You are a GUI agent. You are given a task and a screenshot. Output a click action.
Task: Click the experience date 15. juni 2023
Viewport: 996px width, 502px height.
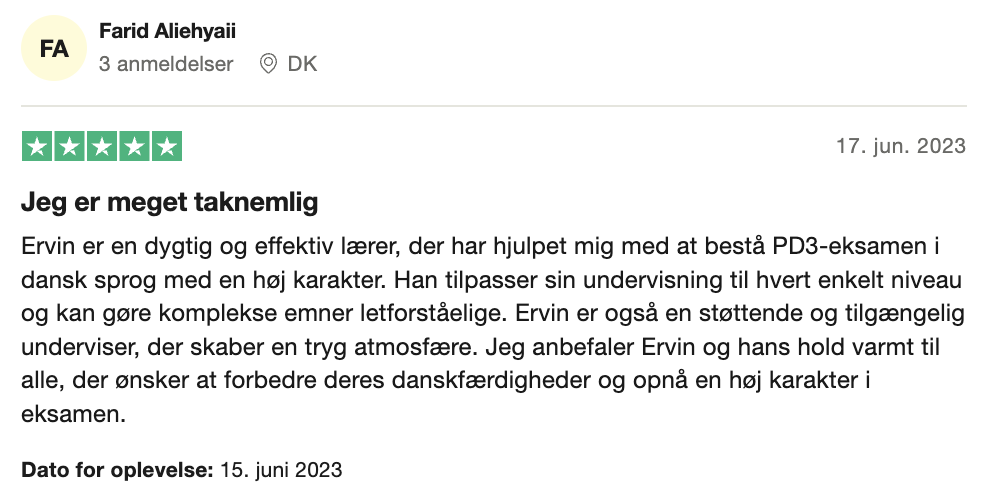[281, 470]
